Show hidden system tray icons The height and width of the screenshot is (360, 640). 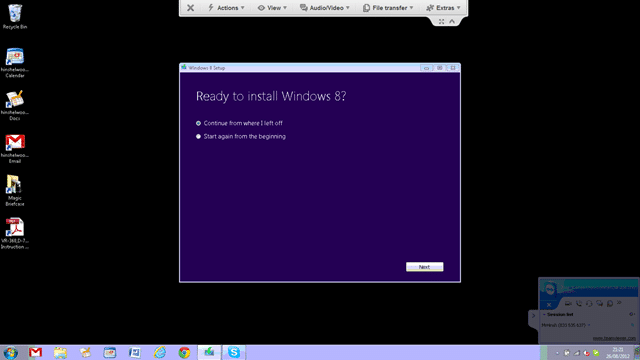(x=557, y=353)
